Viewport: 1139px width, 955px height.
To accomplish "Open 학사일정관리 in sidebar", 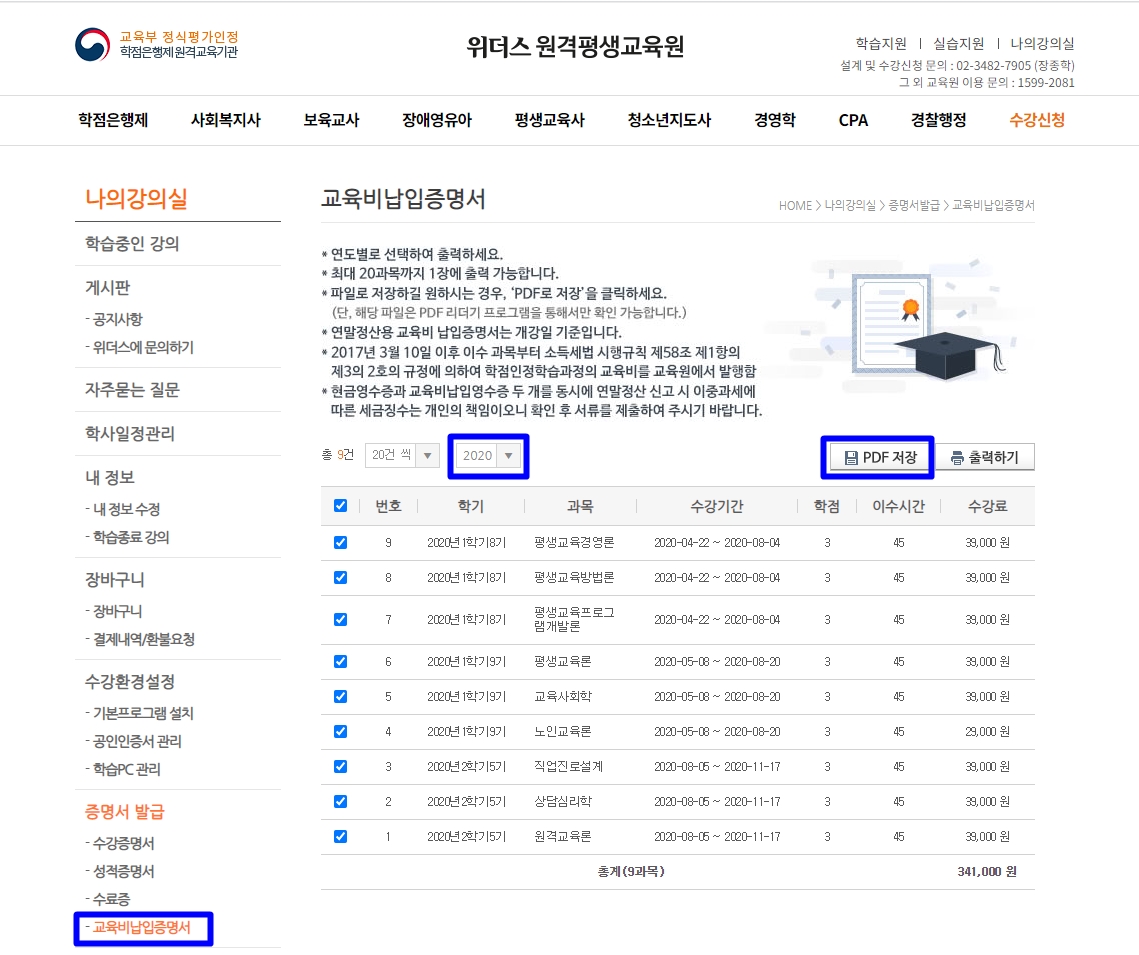I will 130,434.
